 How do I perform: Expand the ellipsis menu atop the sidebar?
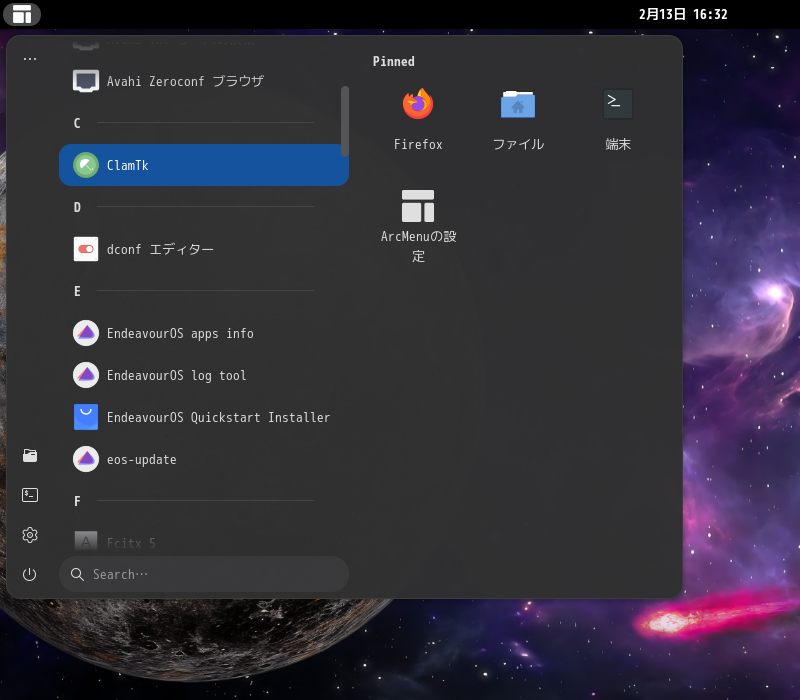tap(29, 57)
